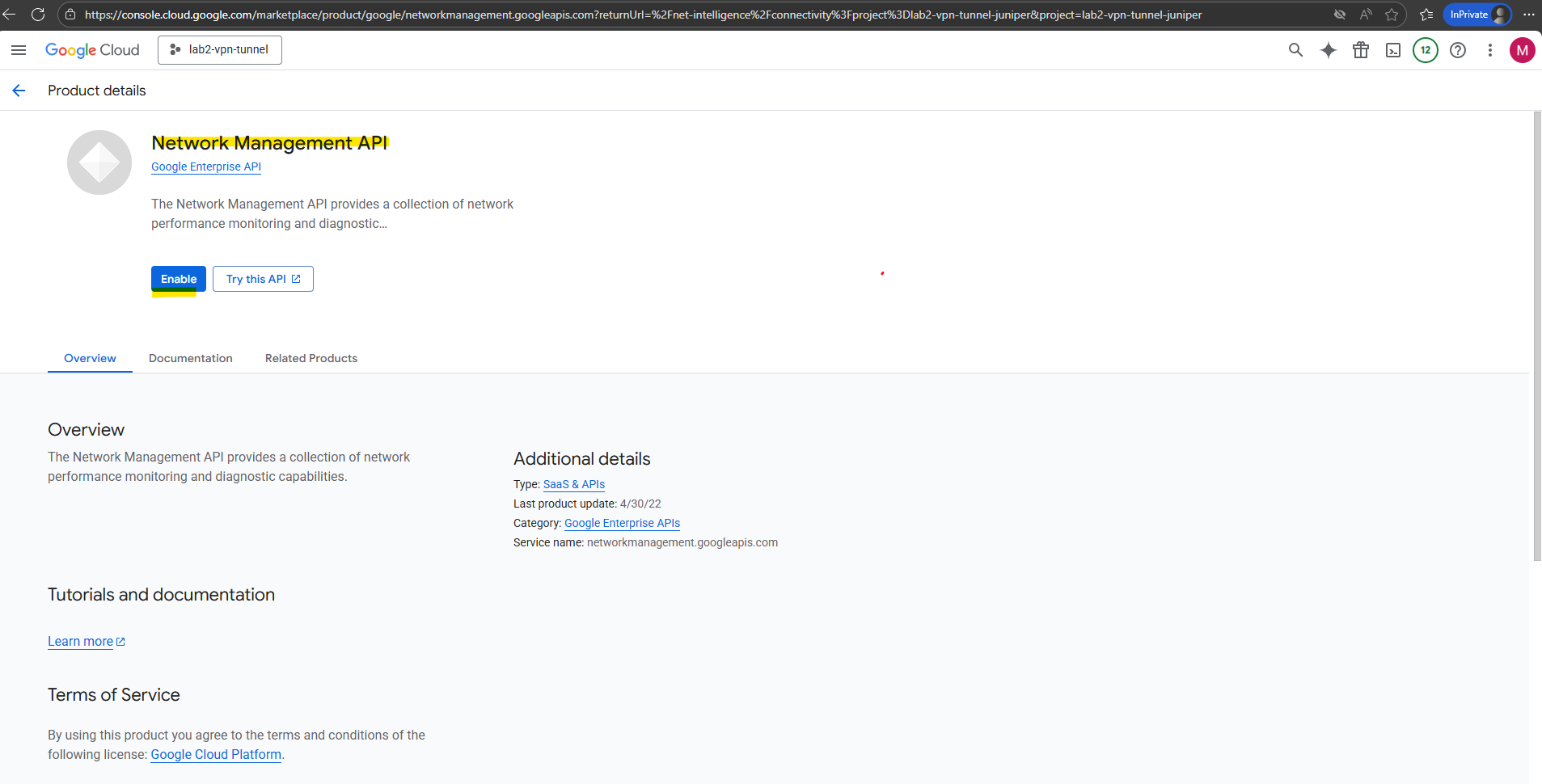Open the Google Cloud Platform license link
Screen dimensions: 1542x784
coord(216,754)
